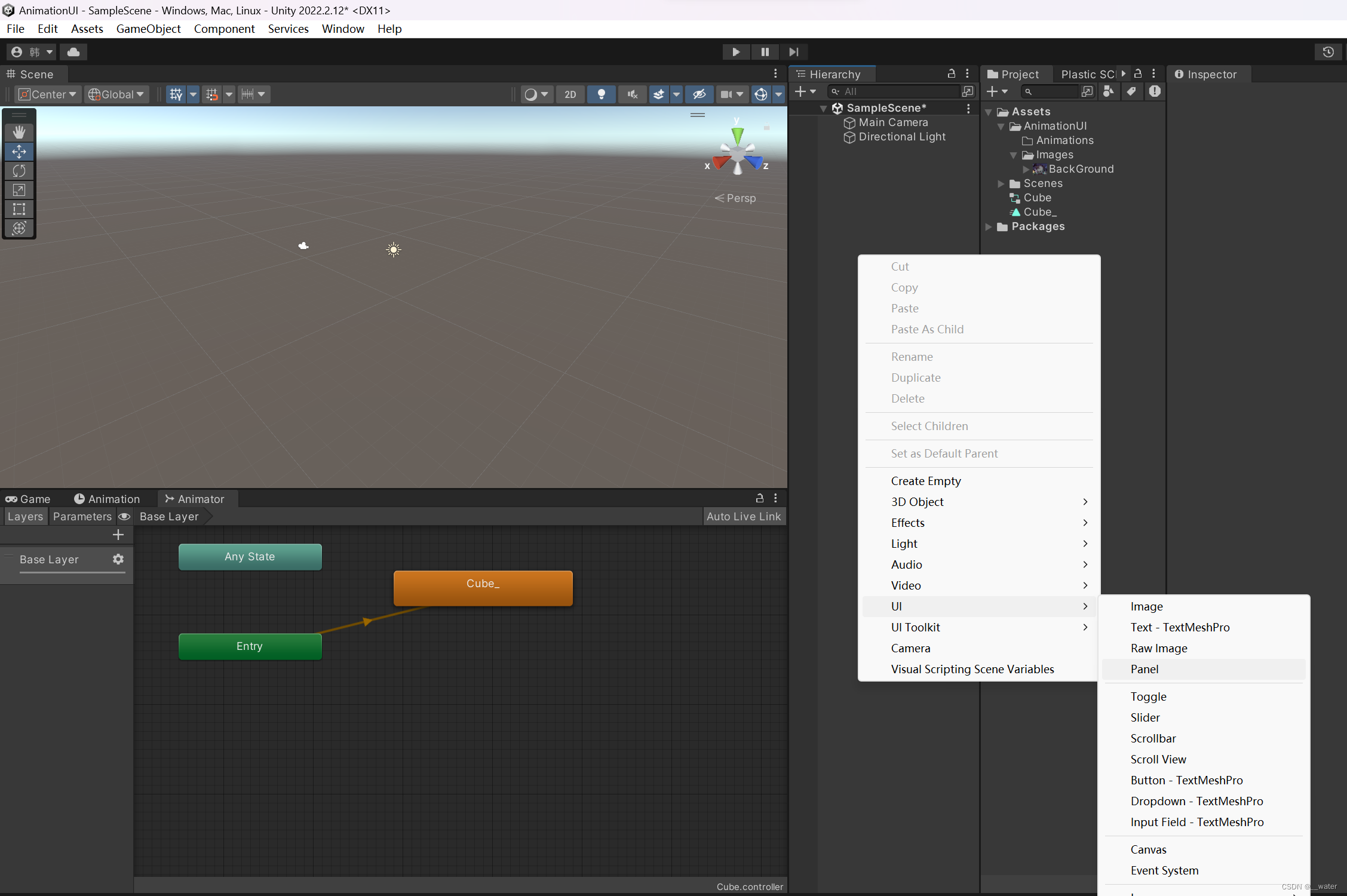Screen dimensions: 1347x896
Task: Select the Cube_ animation clip asset
Action: tap(1033, 212)
